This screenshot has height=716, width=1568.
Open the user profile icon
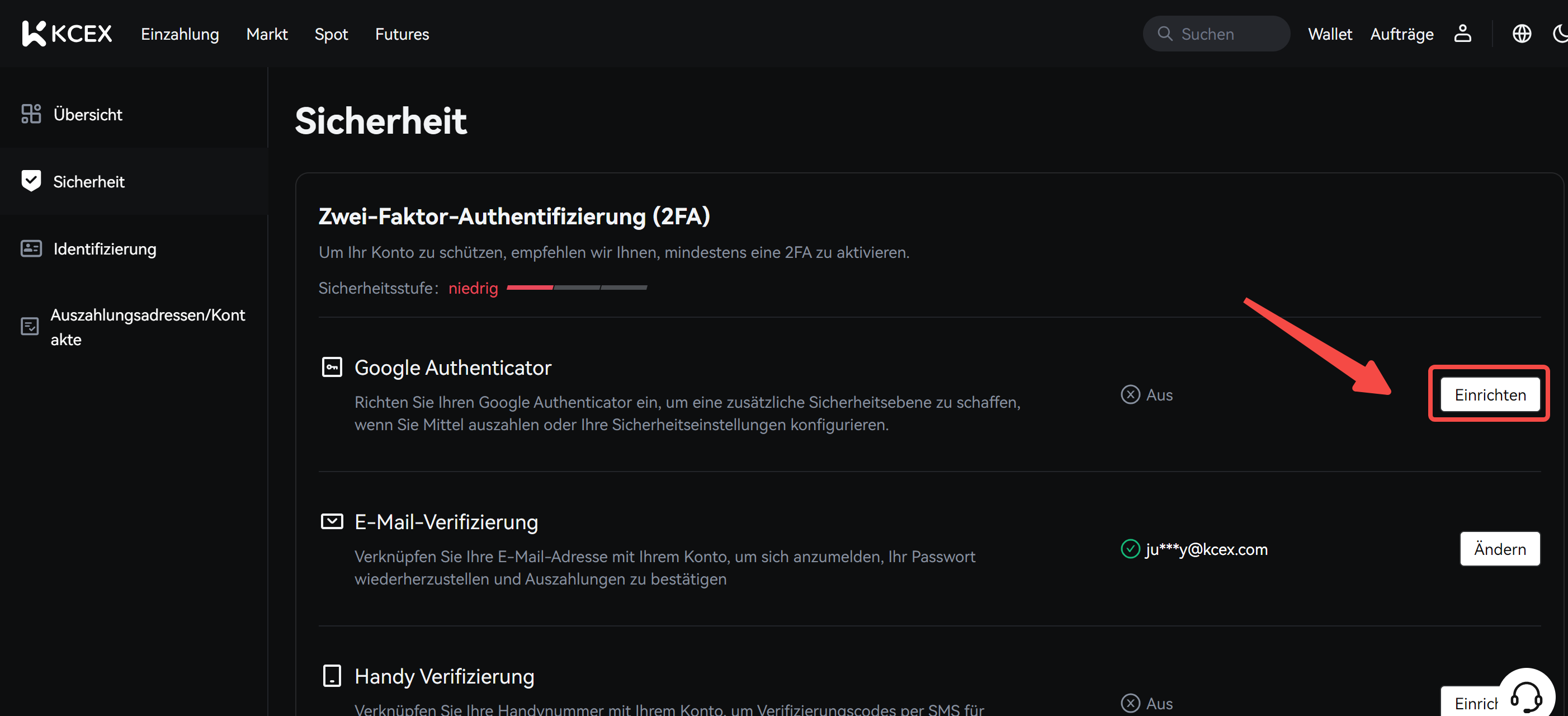[x=1462, y=34]
